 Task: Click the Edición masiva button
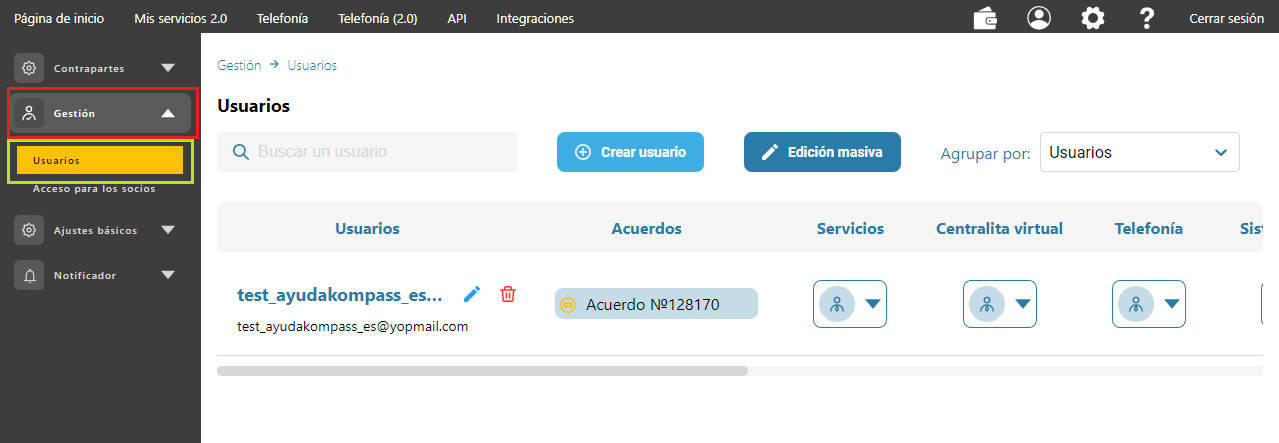(x=822, y=152)
